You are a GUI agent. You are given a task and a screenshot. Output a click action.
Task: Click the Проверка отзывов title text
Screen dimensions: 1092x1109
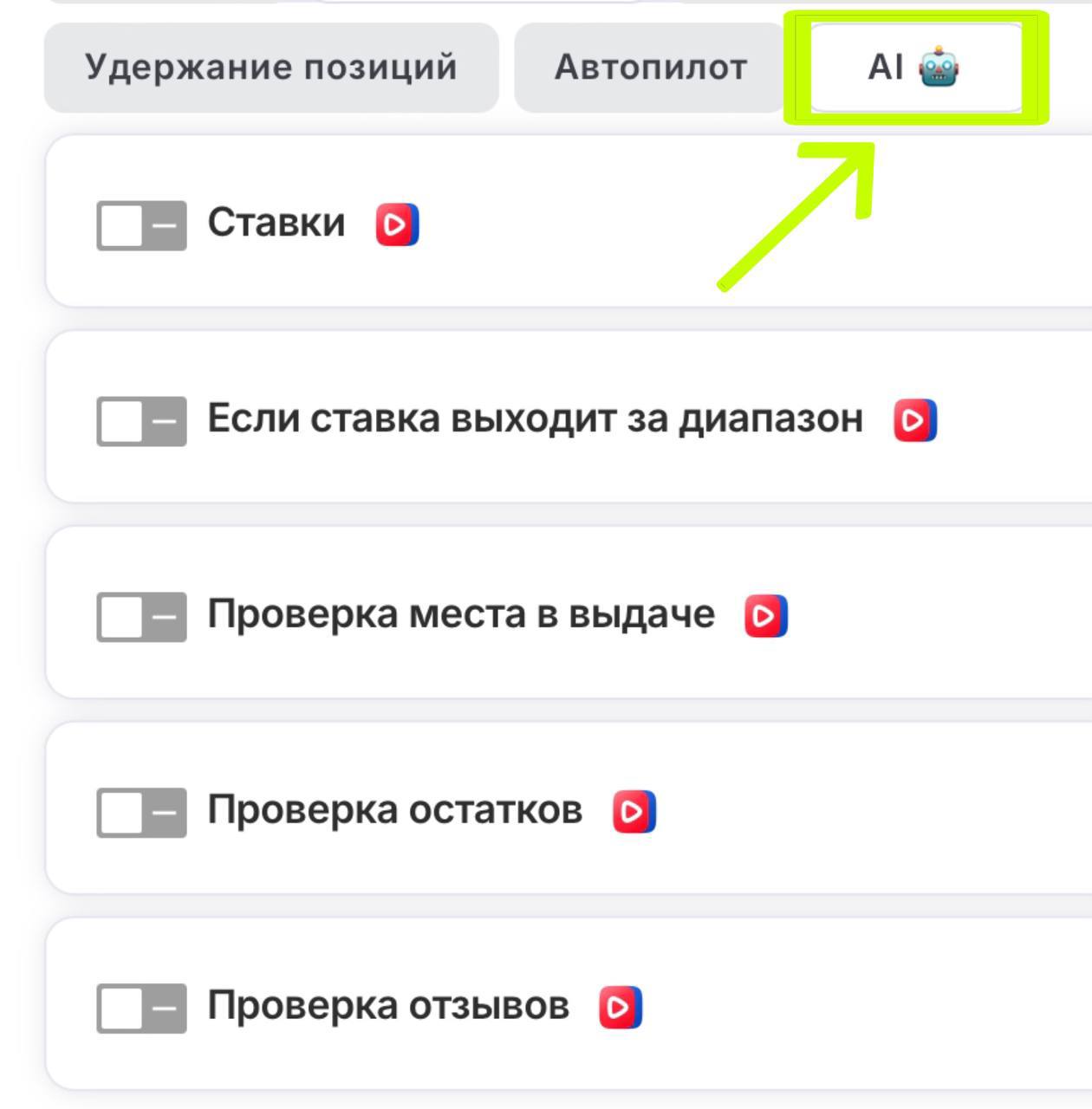click(x=388, y=1007)
